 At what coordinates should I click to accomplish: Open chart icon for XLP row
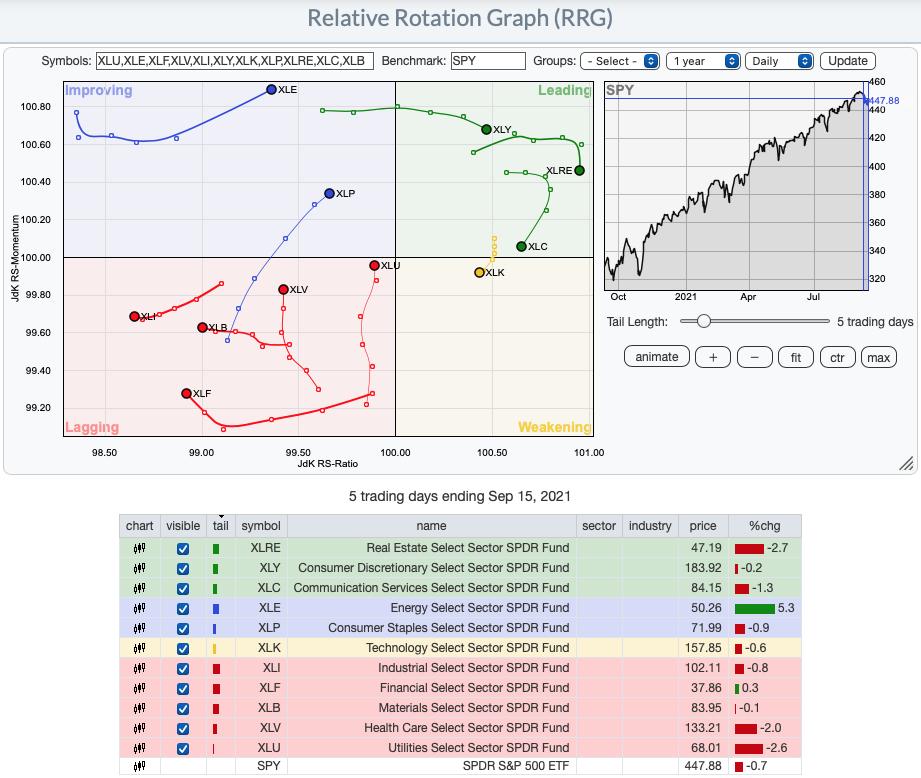[x=139, y=628]
